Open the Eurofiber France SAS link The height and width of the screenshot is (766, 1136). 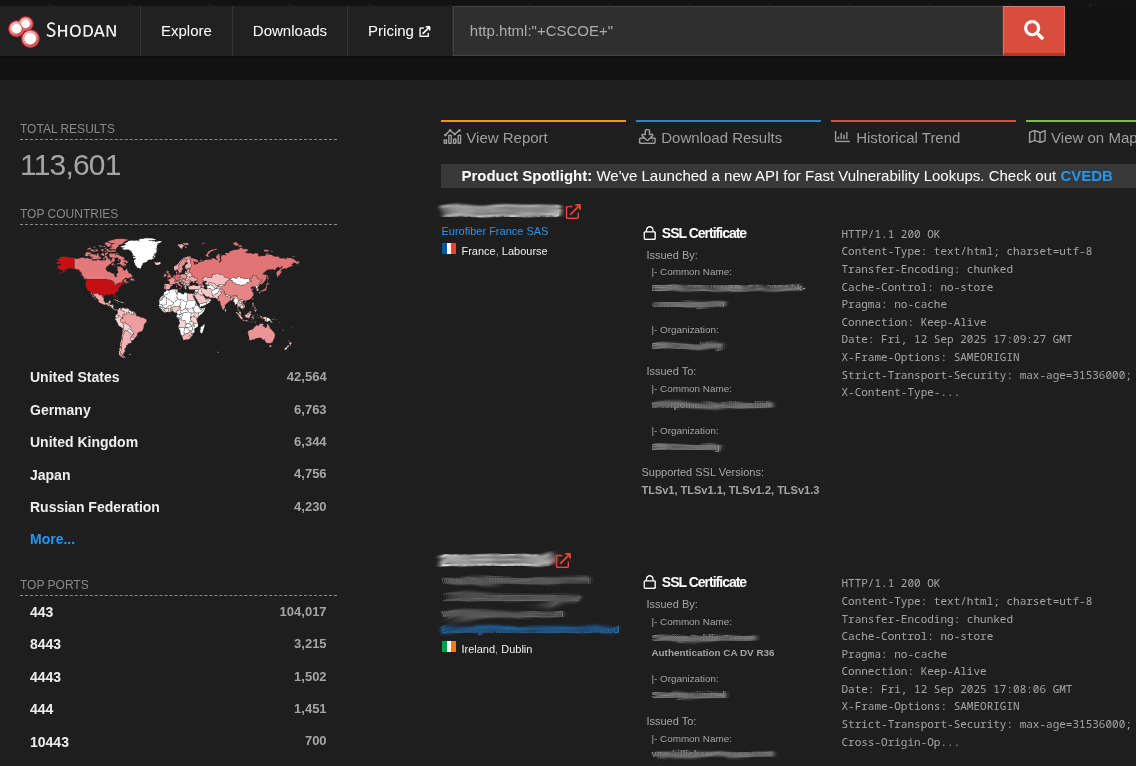click(495, 231)
